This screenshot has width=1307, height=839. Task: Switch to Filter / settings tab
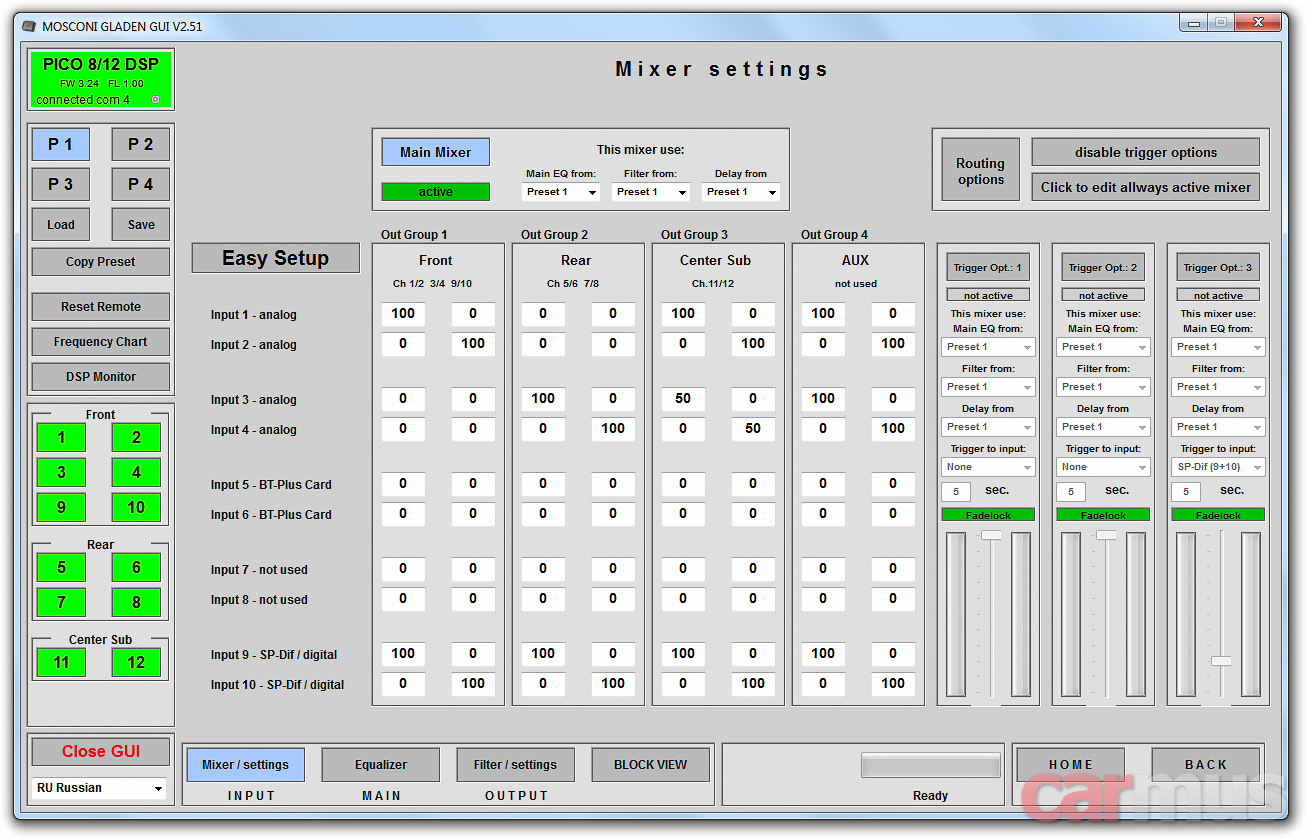click(515, 765)
